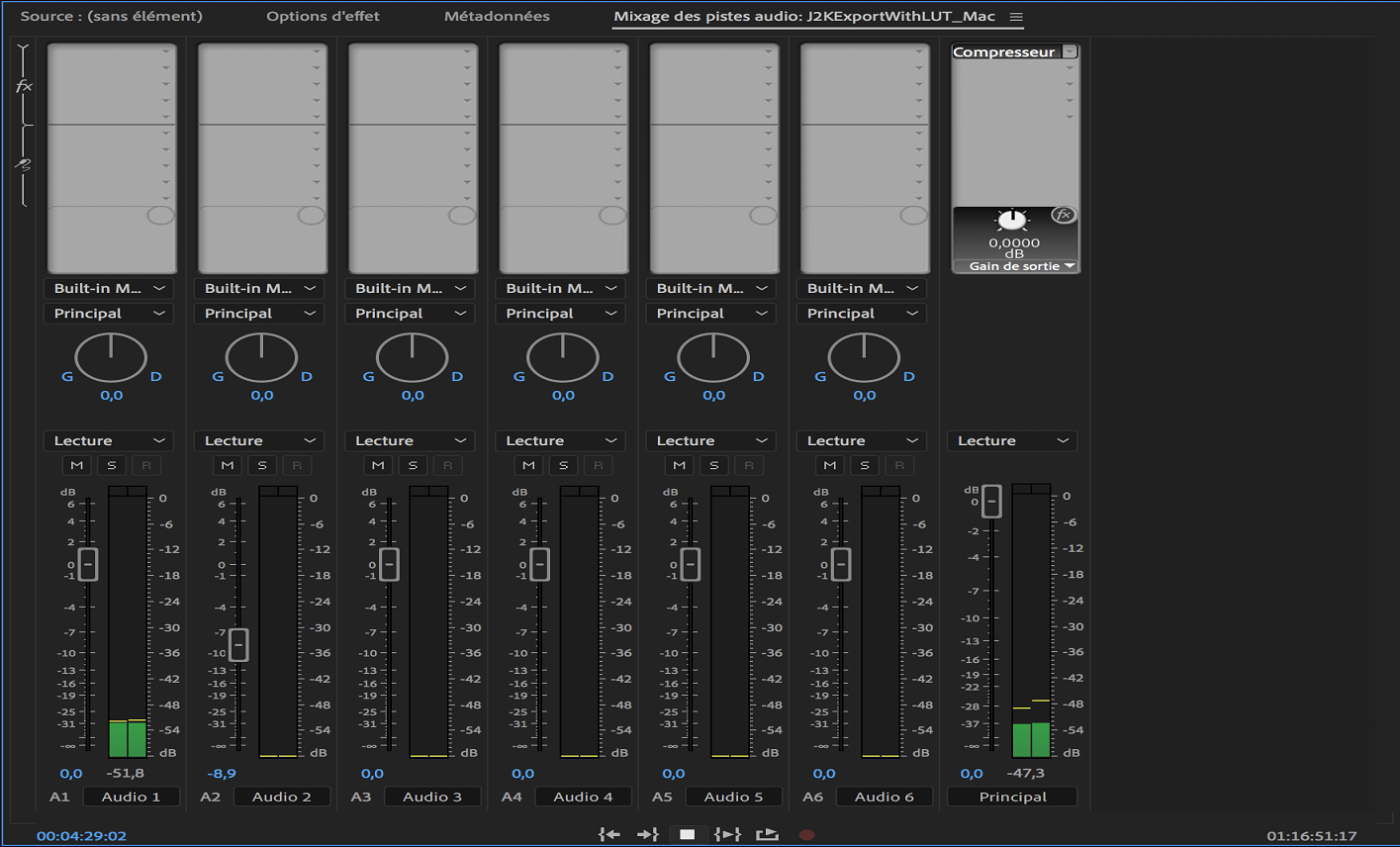
Task: Click the Audio 5 track name field
Action: point(733,797)
